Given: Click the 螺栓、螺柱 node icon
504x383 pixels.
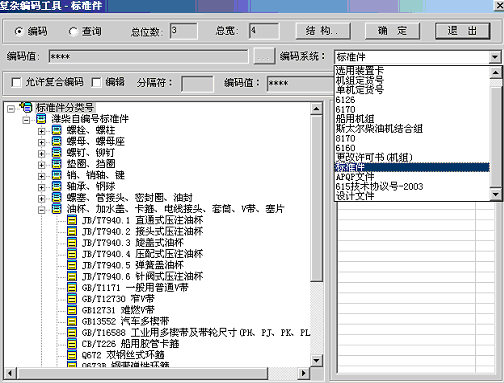Looking at the screenshot, I should 57,130.
